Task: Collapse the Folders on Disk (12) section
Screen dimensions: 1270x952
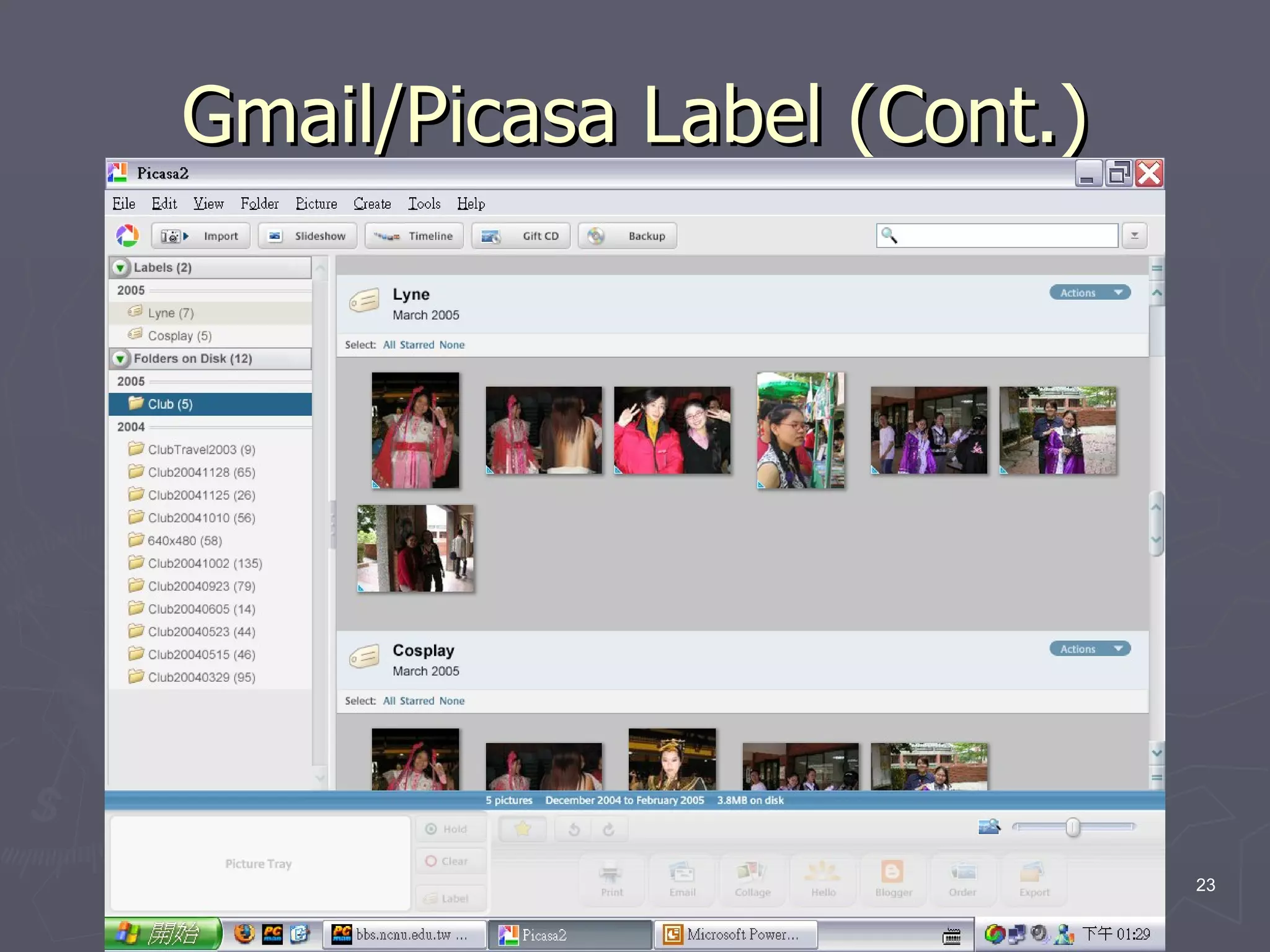Action: [x=120, y=359]
